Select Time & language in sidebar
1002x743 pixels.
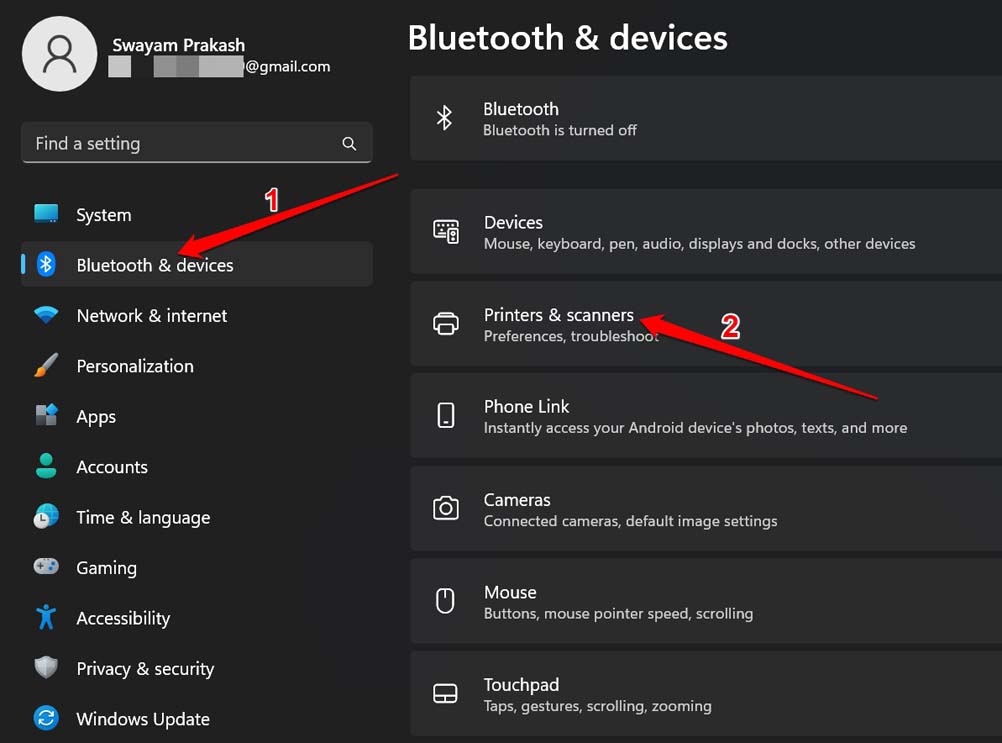point(143,518)
